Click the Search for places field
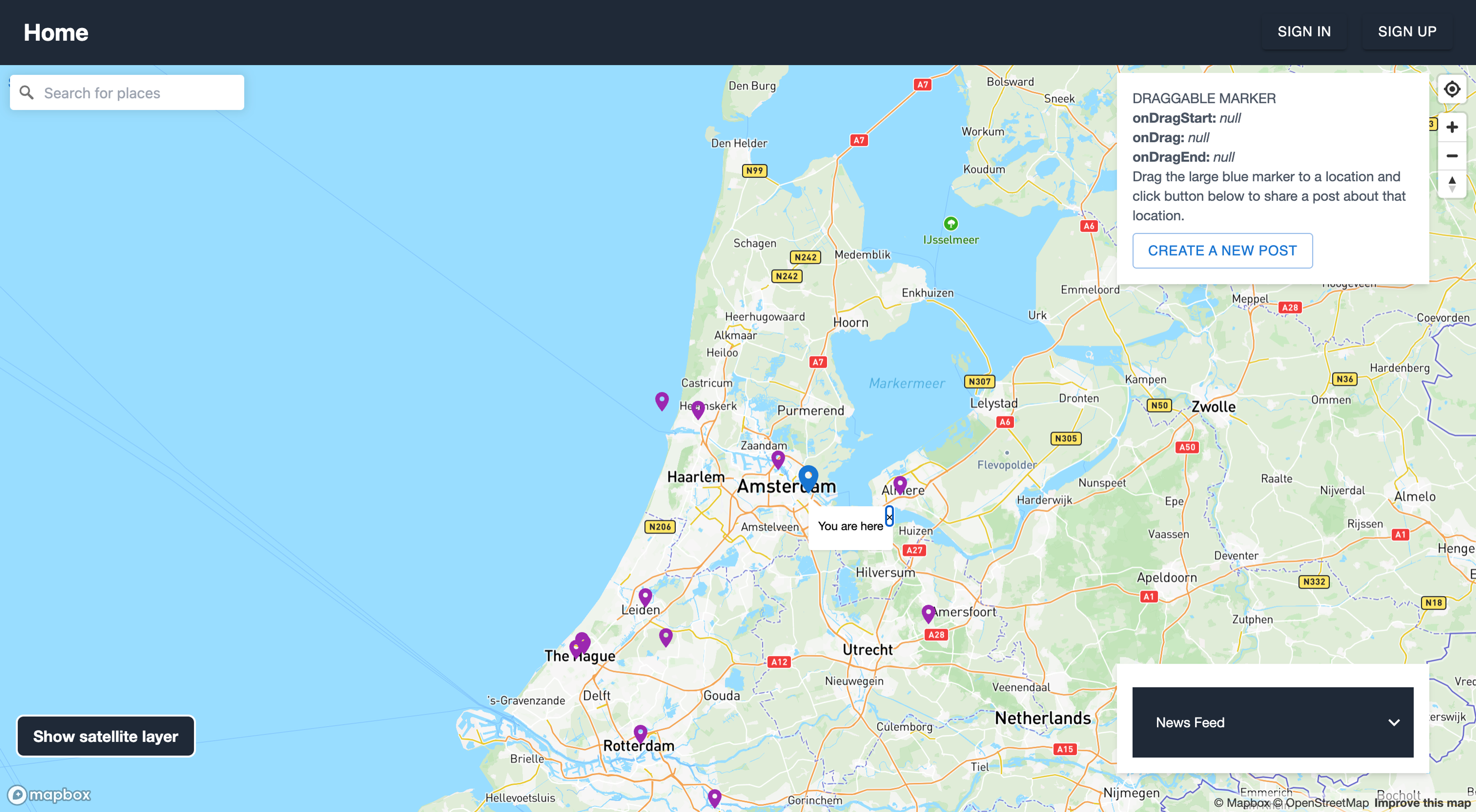1476x812 pixels. [138, 93]
